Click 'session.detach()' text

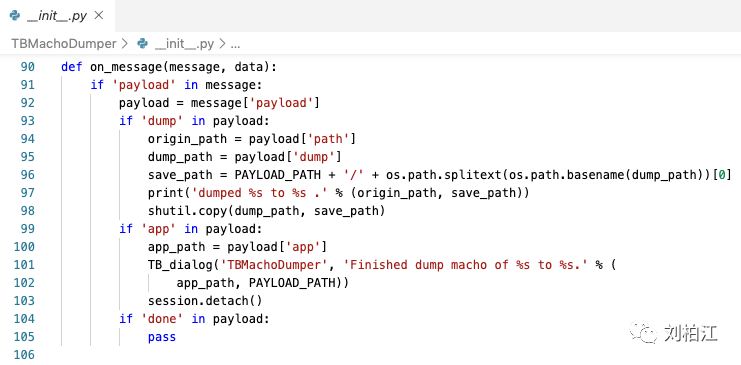(205, 301)
